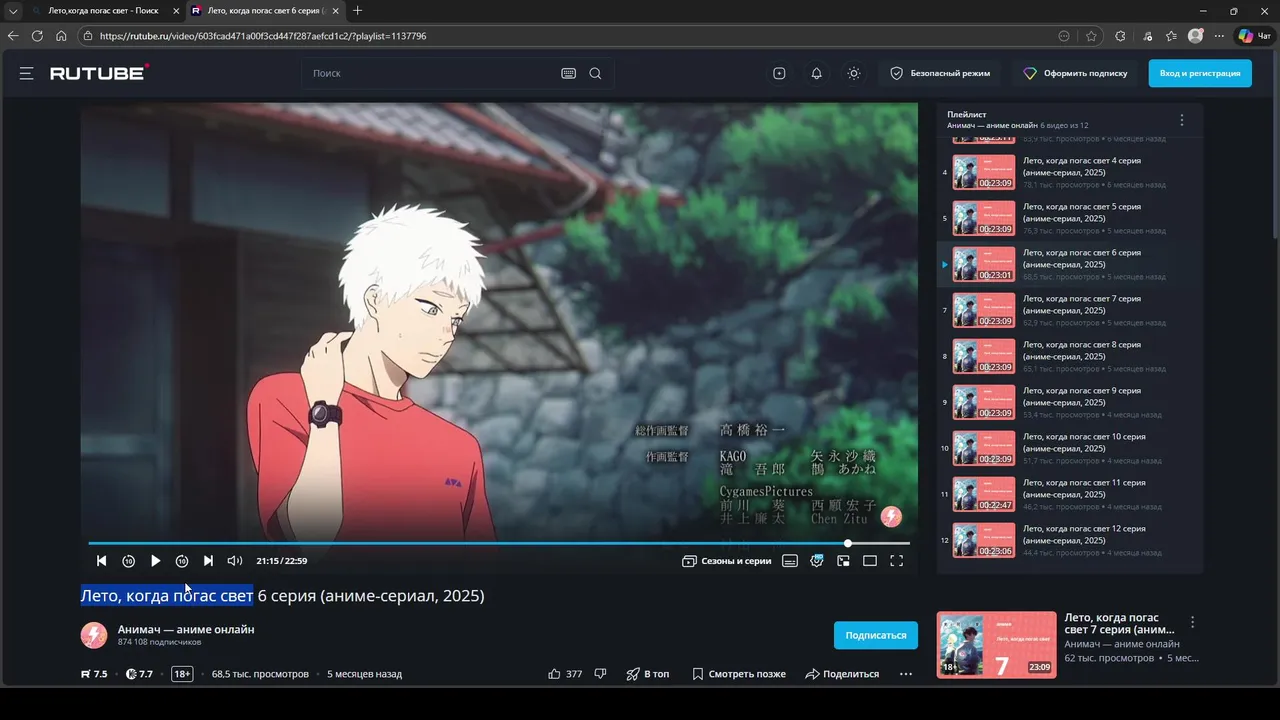
Task: Play the video
Action: pos(155,561)
